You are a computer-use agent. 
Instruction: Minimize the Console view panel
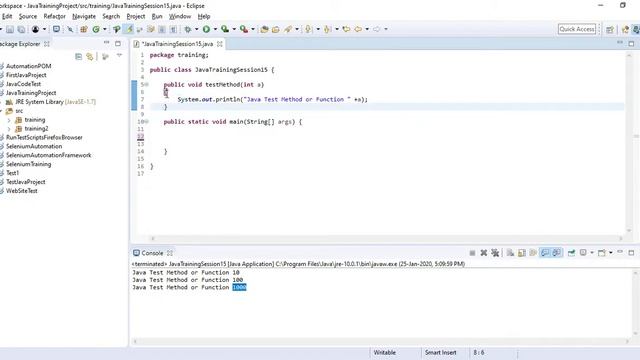click(x=620, y=253)
